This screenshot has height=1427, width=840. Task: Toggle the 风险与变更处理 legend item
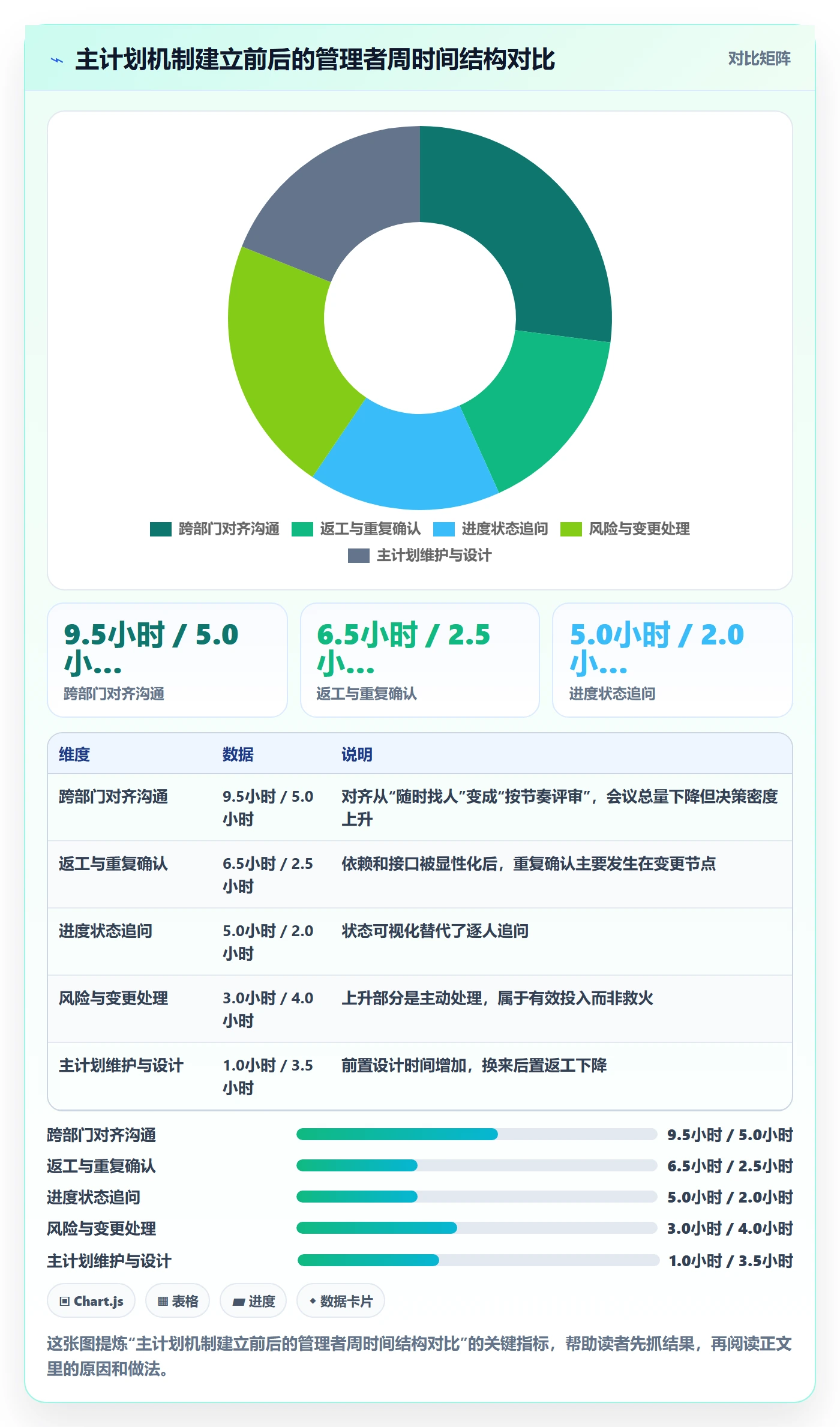(x=625, y=529)
